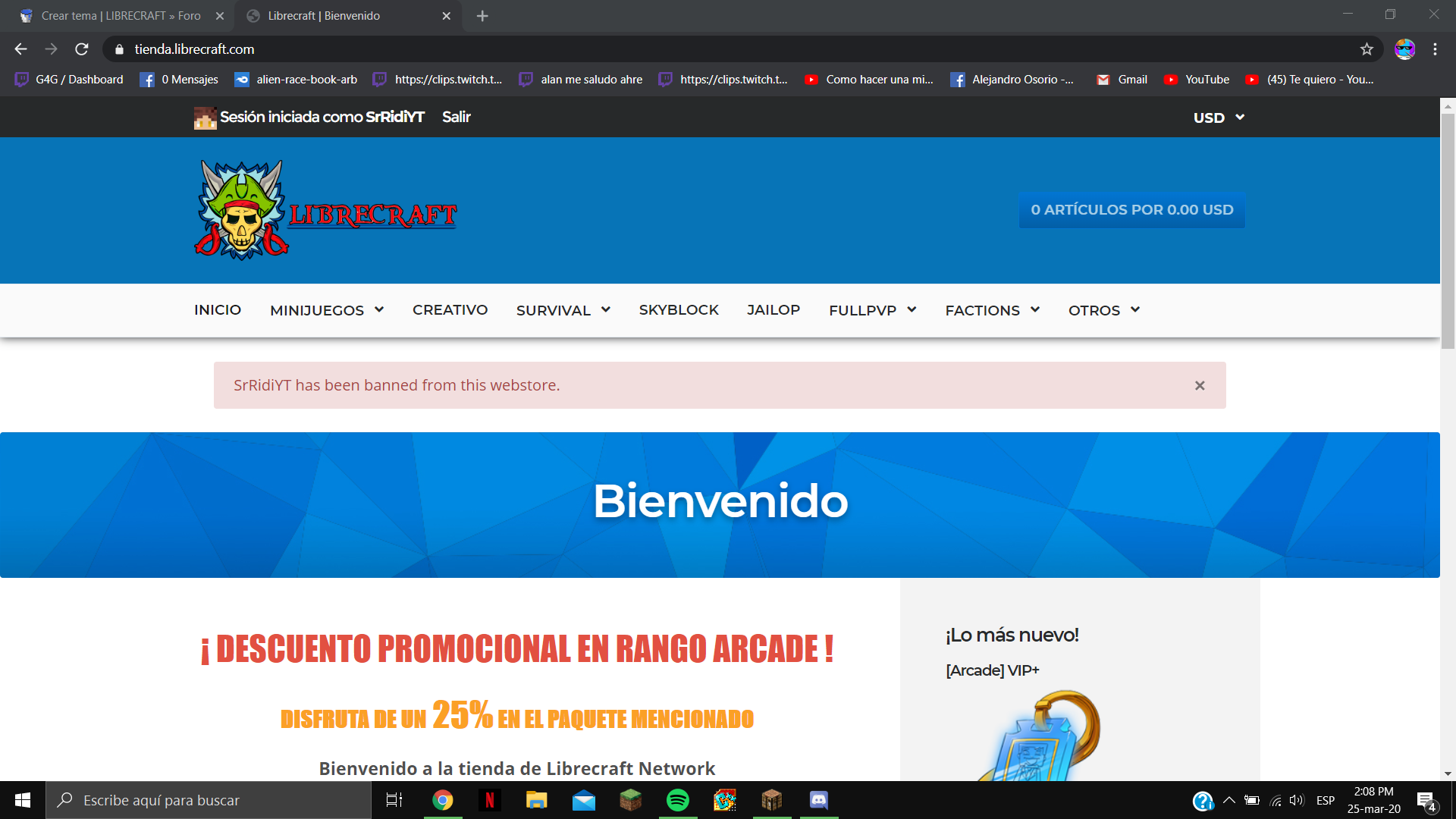Expand the USD currency dropdown
The image size is (1456, 819).
(x=1219, y=118)
